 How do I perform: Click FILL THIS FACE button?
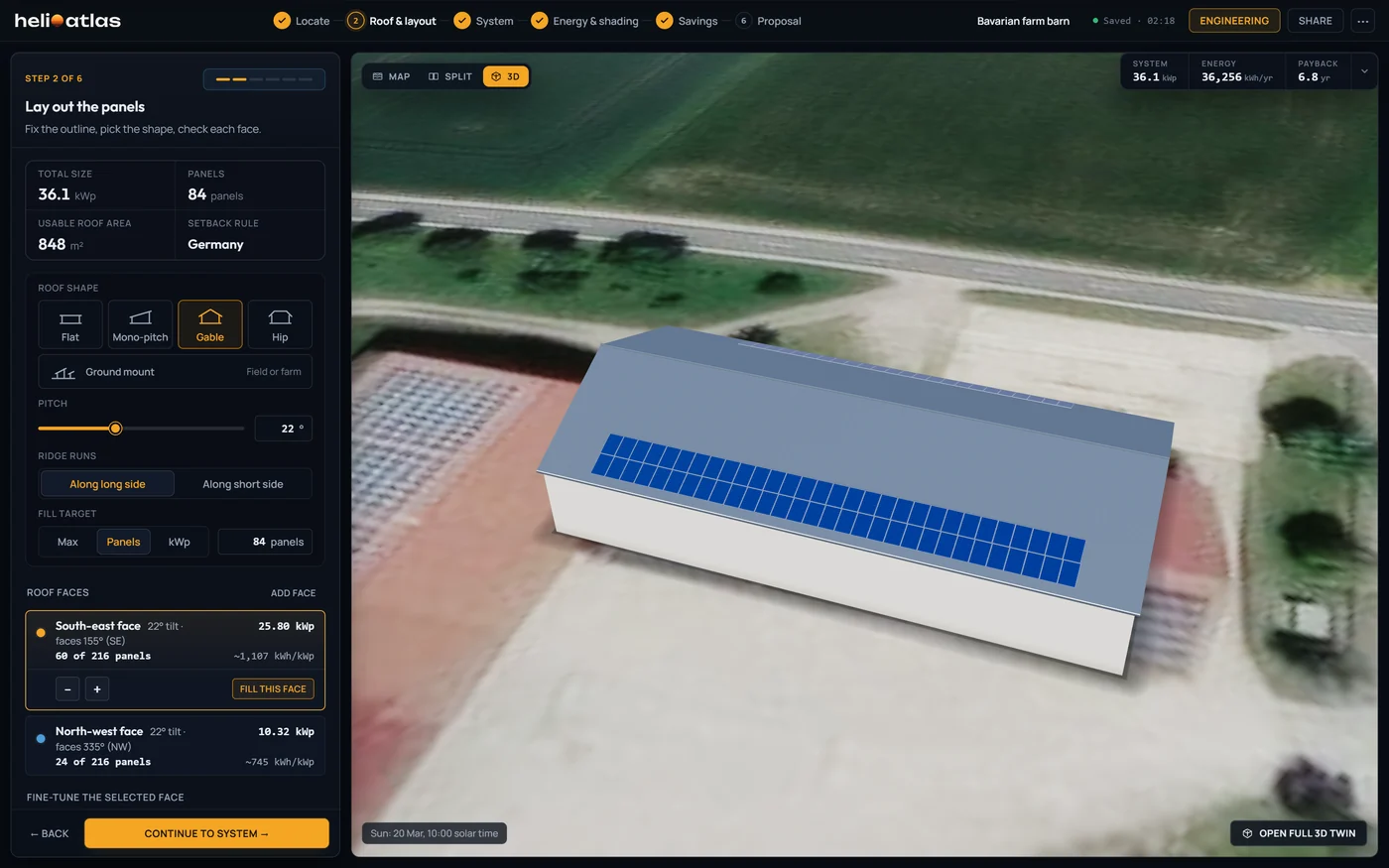273,689
